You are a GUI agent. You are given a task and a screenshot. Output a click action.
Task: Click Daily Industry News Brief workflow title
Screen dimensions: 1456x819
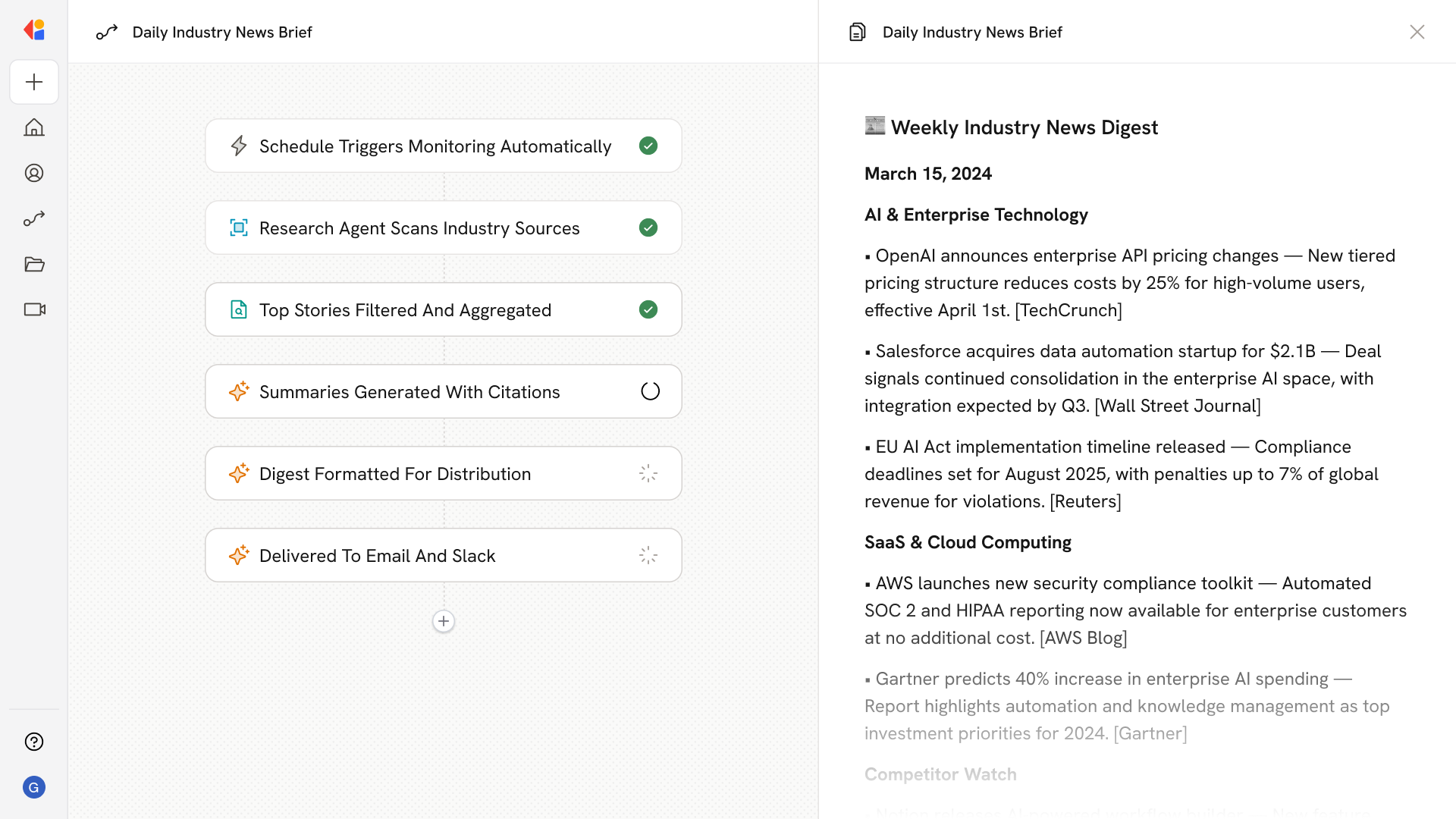tap(222, 32)
